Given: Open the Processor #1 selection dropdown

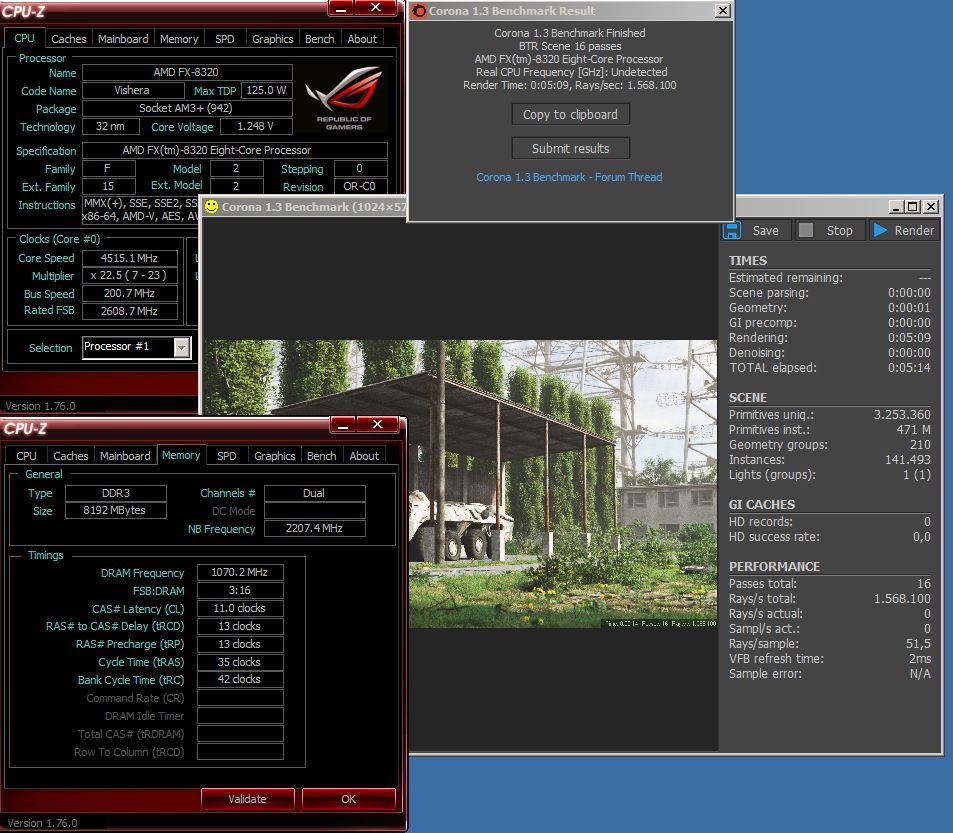Looking at the screenshot, I should [x=182, y=348].
